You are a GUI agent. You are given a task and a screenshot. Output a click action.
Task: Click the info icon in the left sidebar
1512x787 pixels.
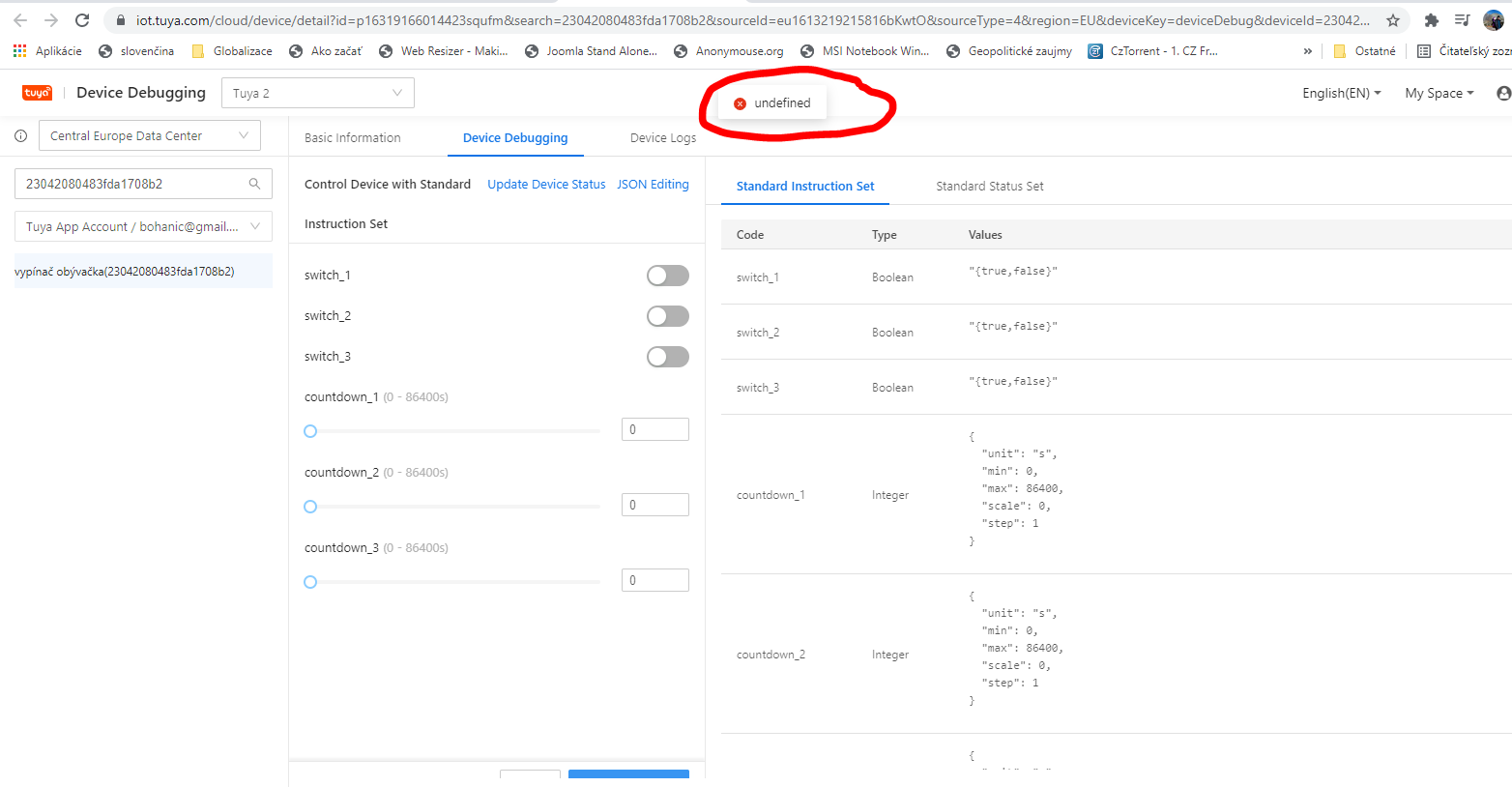point(20,135)
